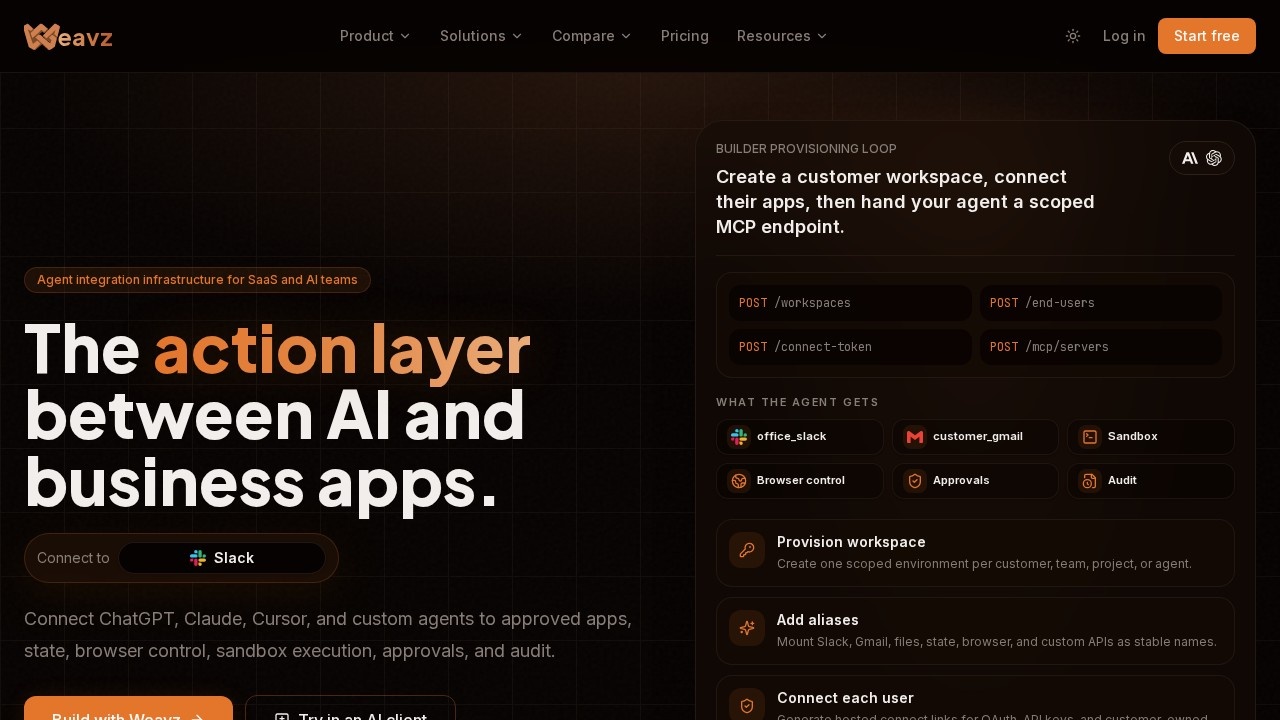Click the Start free button
Screen dimensions: 1280x720
coord(1207,36)
